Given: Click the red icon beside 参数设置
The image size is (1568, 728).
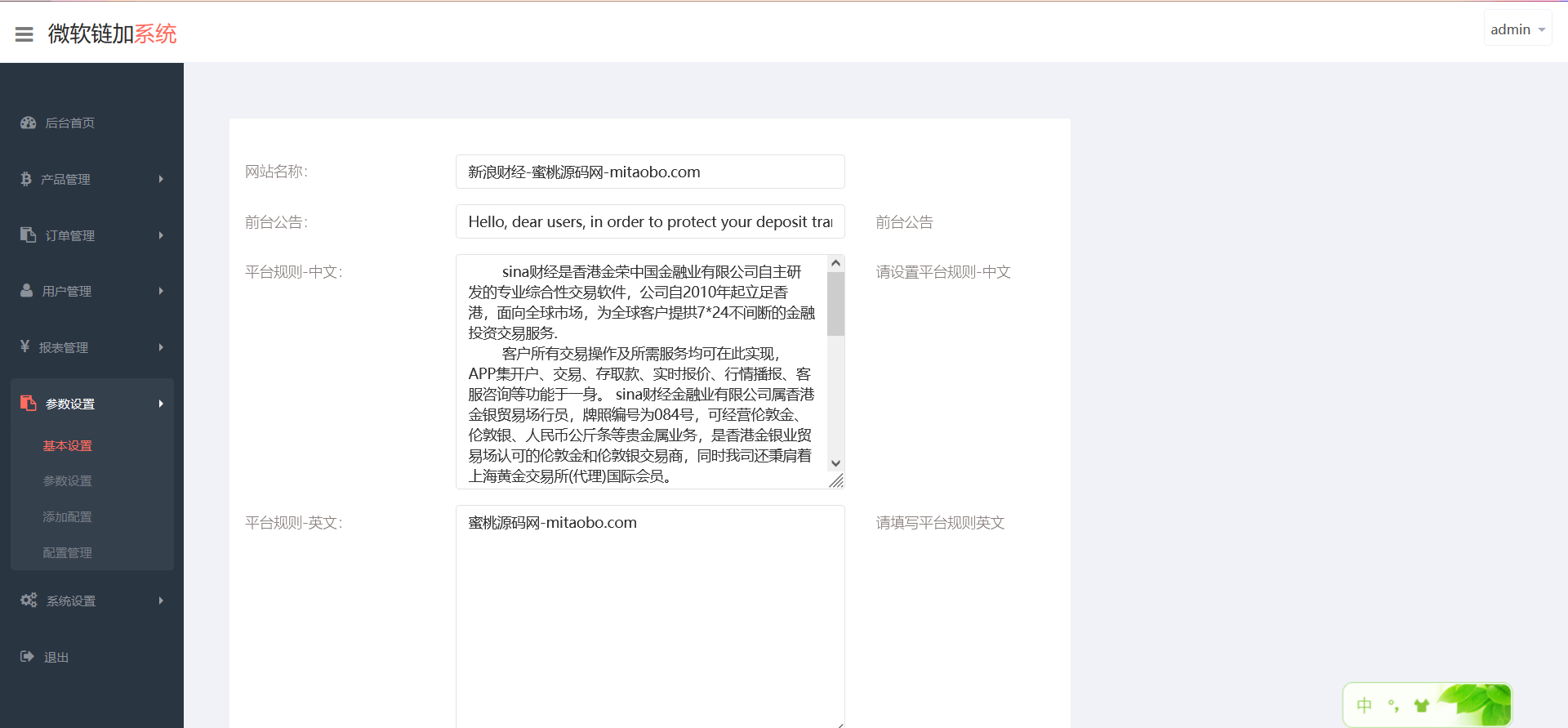Looking at the screenshot, I should [29, 403].
